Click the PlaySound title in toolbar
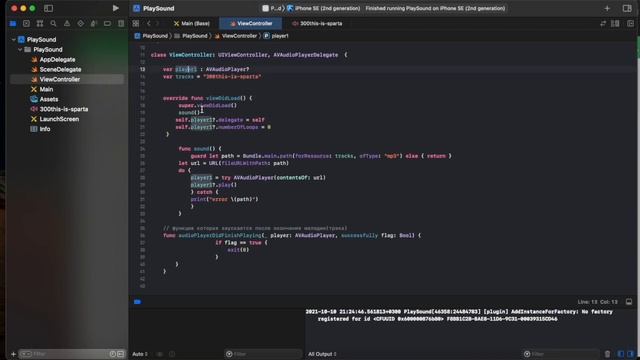640x360 pixels. pos(158,8)
